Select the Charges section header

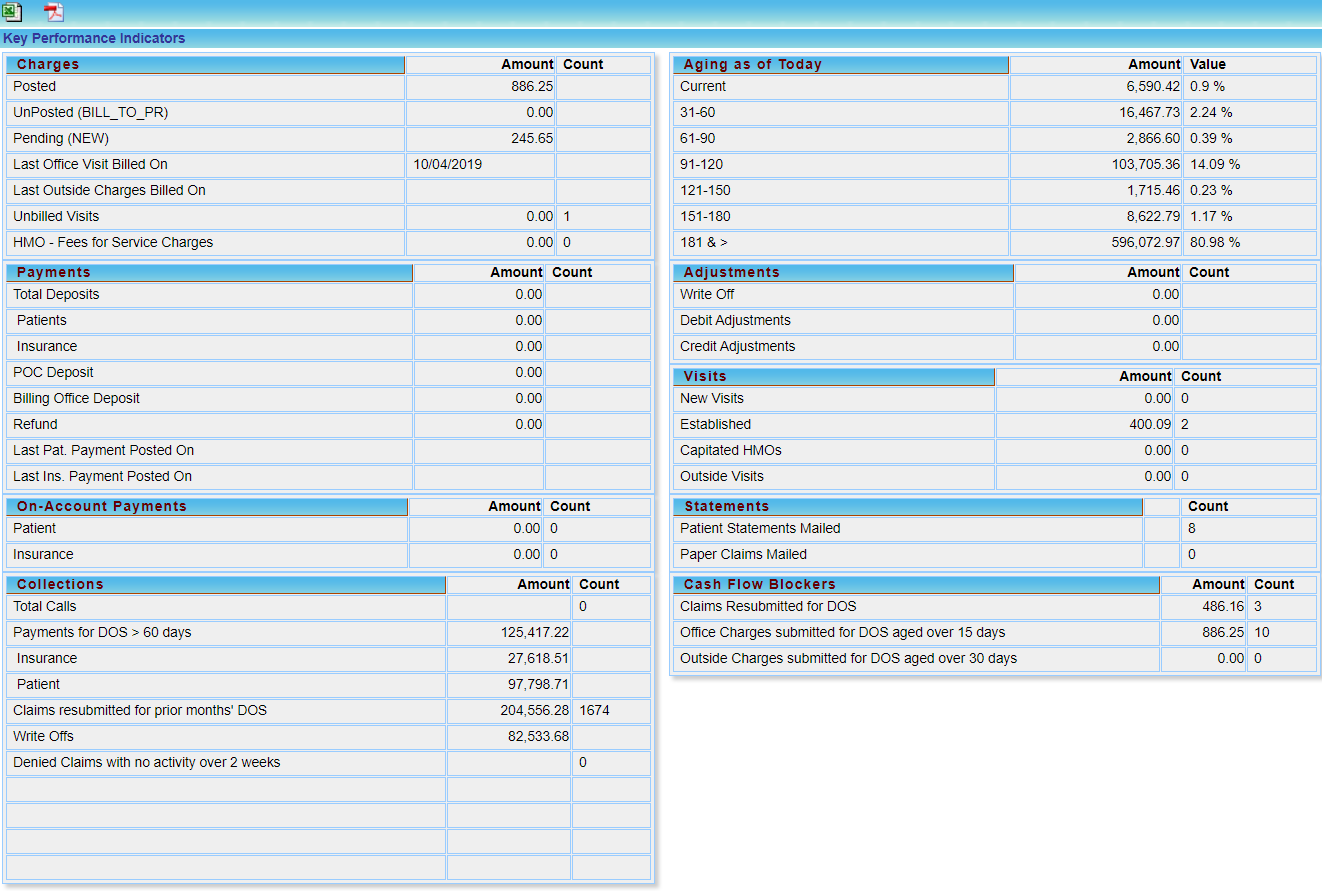pos(48,64)
